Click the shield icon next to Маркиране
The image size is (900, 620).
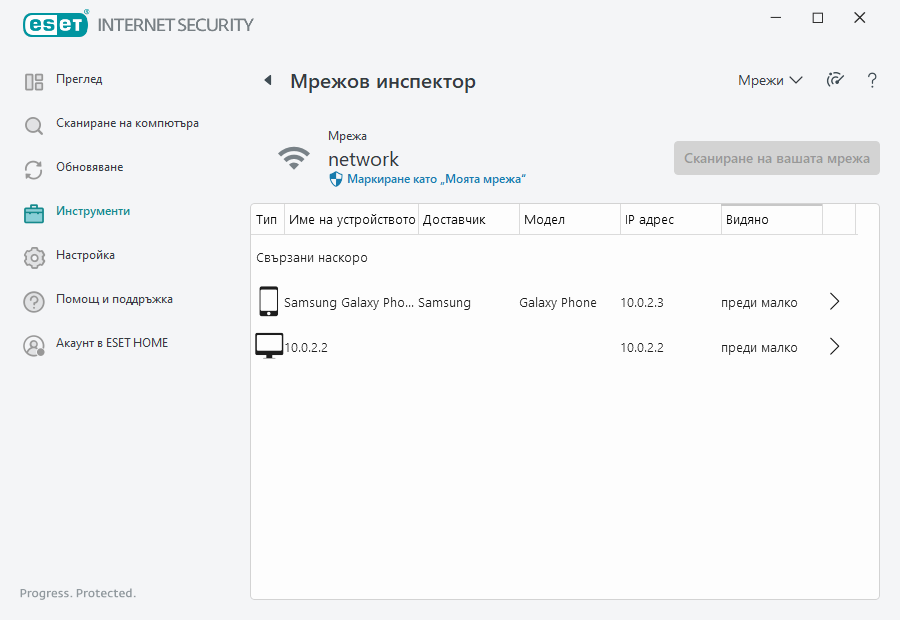click(336, 179)
